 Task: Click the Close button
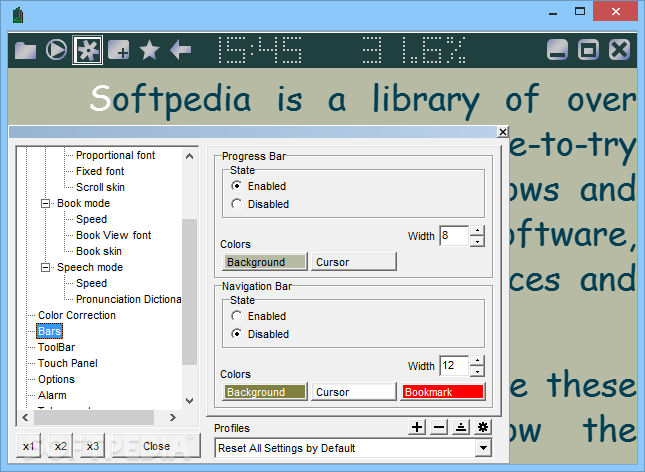tap(156, 446)
